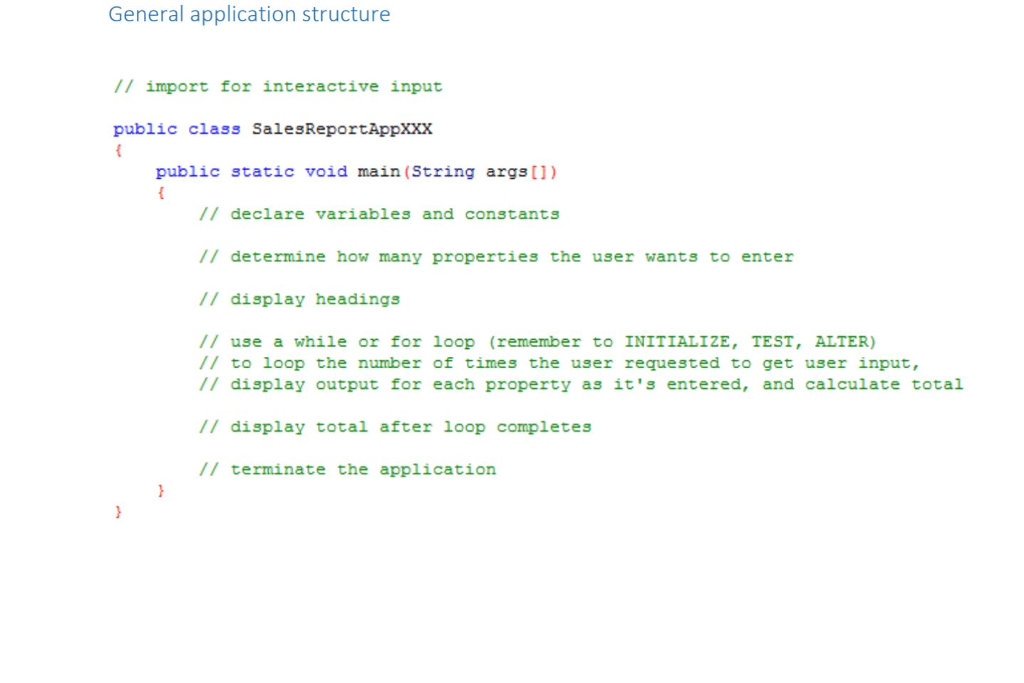Click the comment 'declare variables and constants'
The image size is (1024, 683).
(x=379, y=213)
